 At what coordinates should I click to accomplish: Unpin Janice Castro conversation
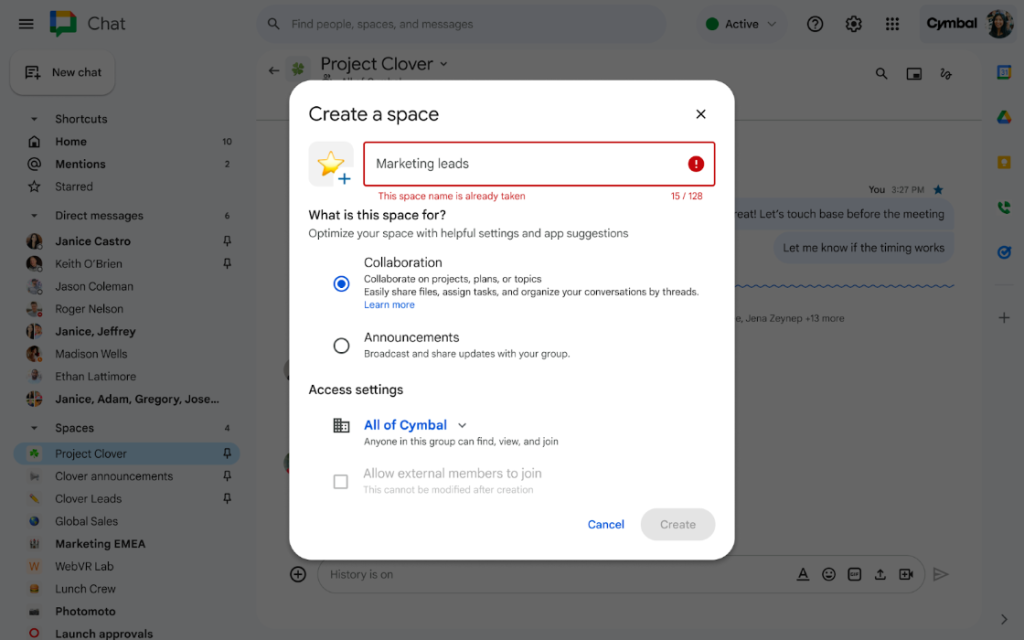[x=227, y=241]
